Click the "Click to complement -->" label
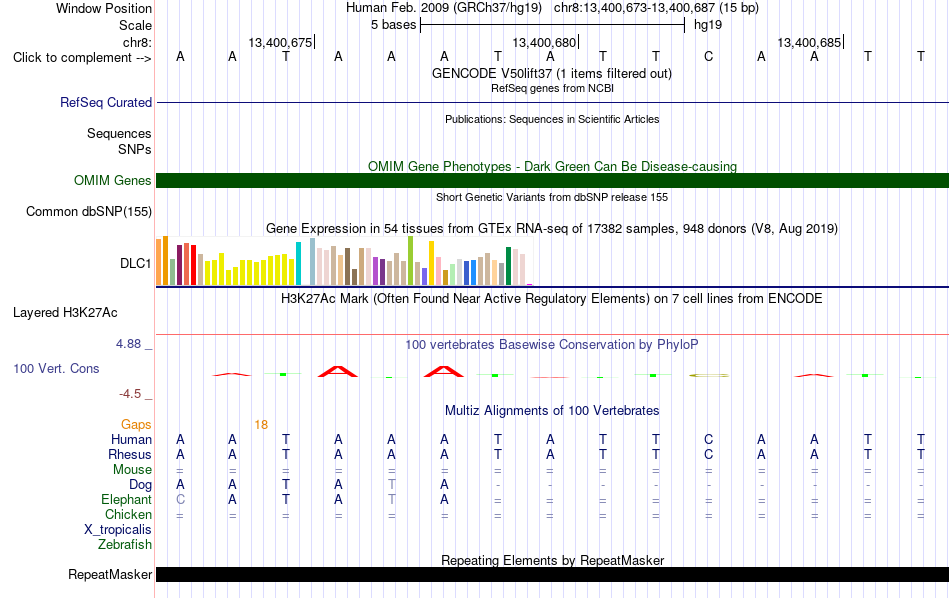950x598 pixels. pos(82,58)
